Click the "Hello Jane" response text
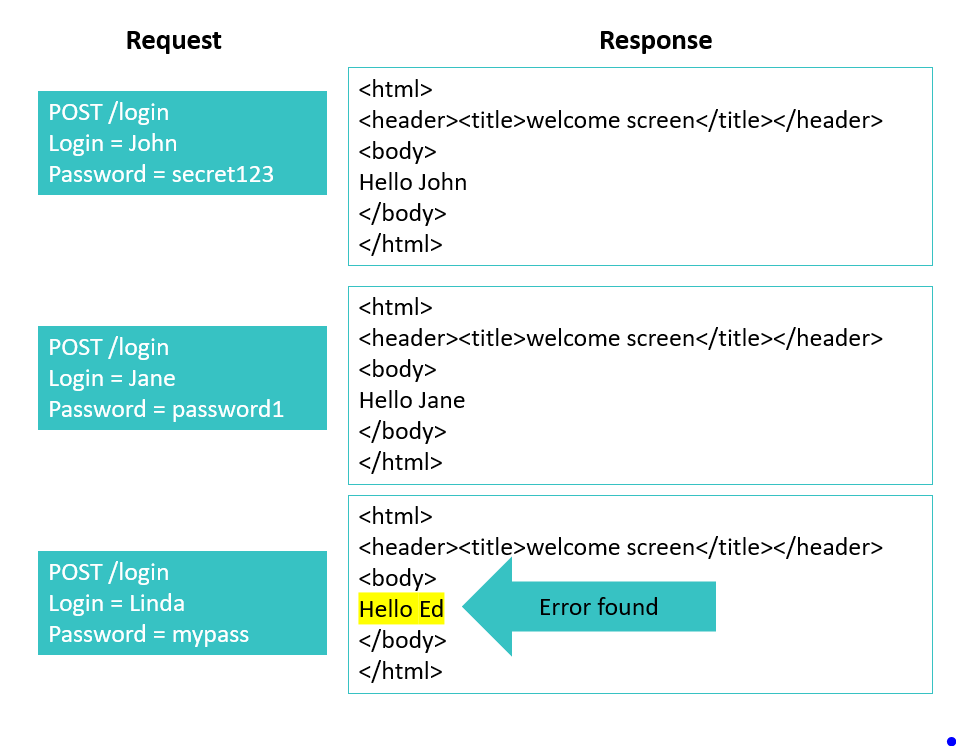This screenshot has width=956, height=746. [x=412, y=400]
